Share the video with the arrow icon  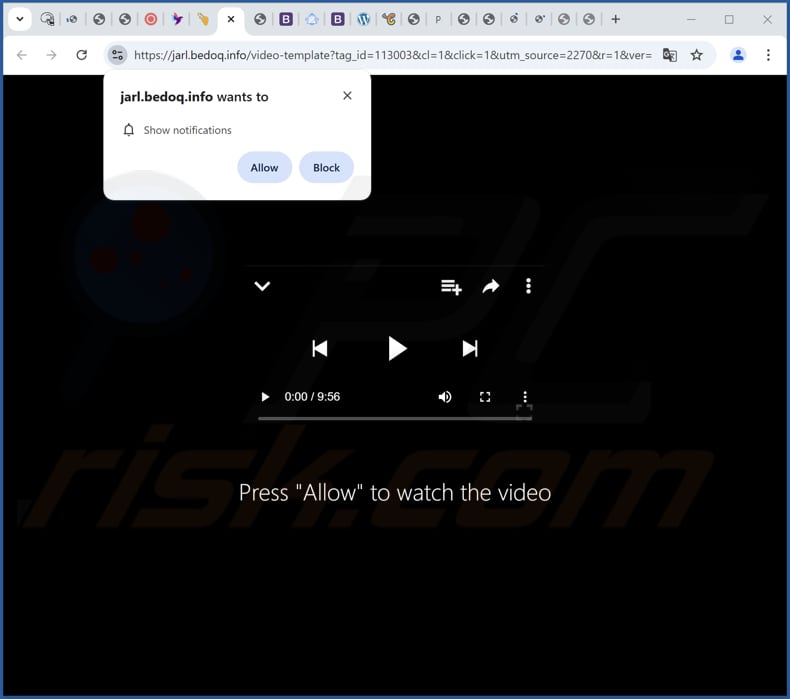[x=491, y=286]
